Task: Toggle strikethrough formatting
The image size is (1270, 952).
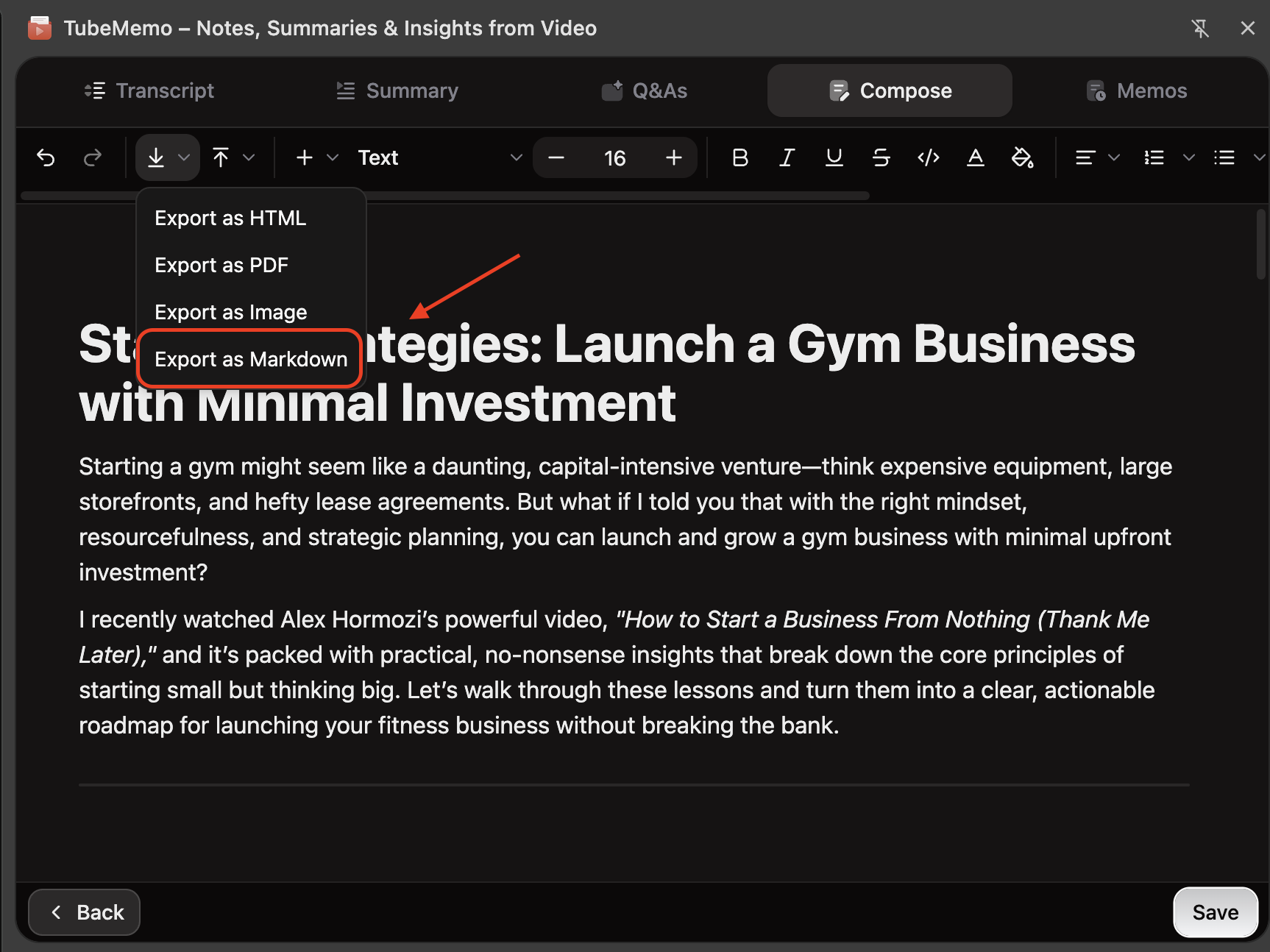Action: coord(881,157)
